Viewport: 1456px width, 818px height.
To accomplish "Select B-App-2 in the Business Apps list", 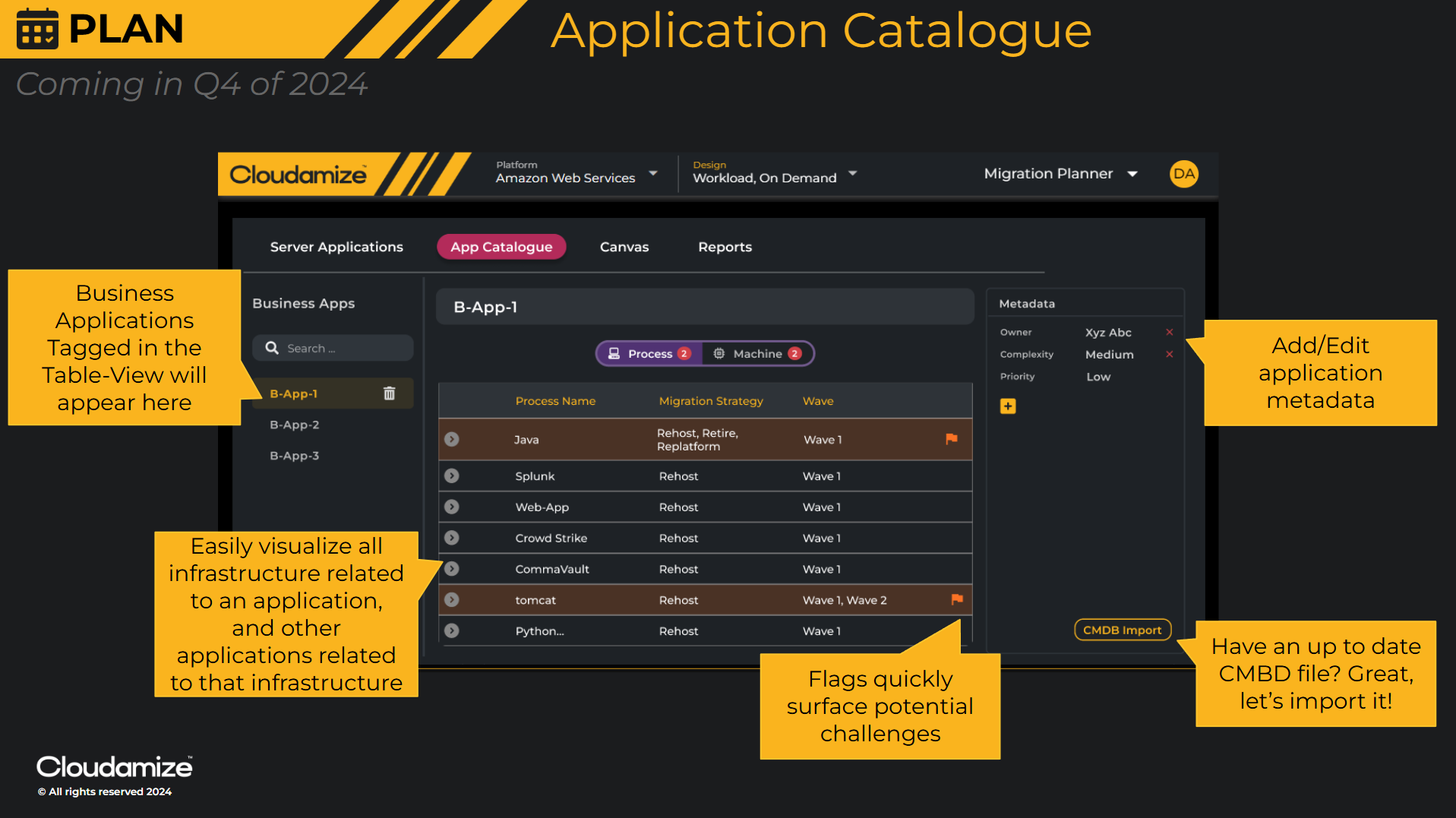I will point(294,425).
